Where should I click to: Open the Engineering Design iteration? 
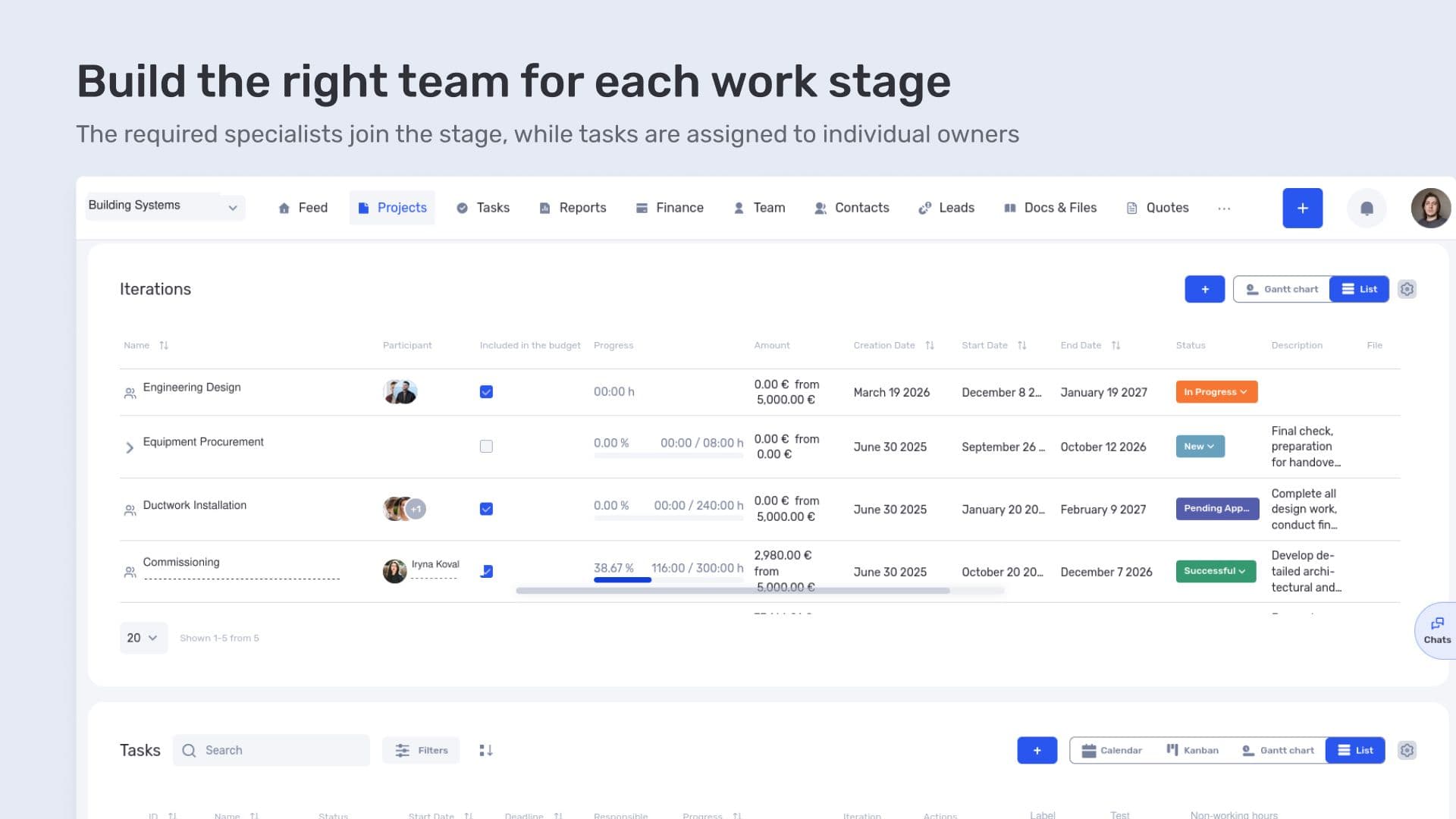[192, 388]
